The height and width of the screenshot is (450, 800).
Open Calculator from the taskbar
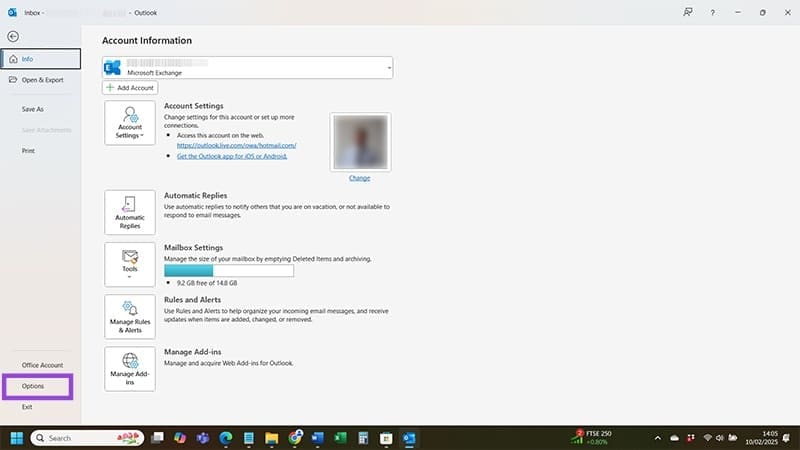pos(363,438)
